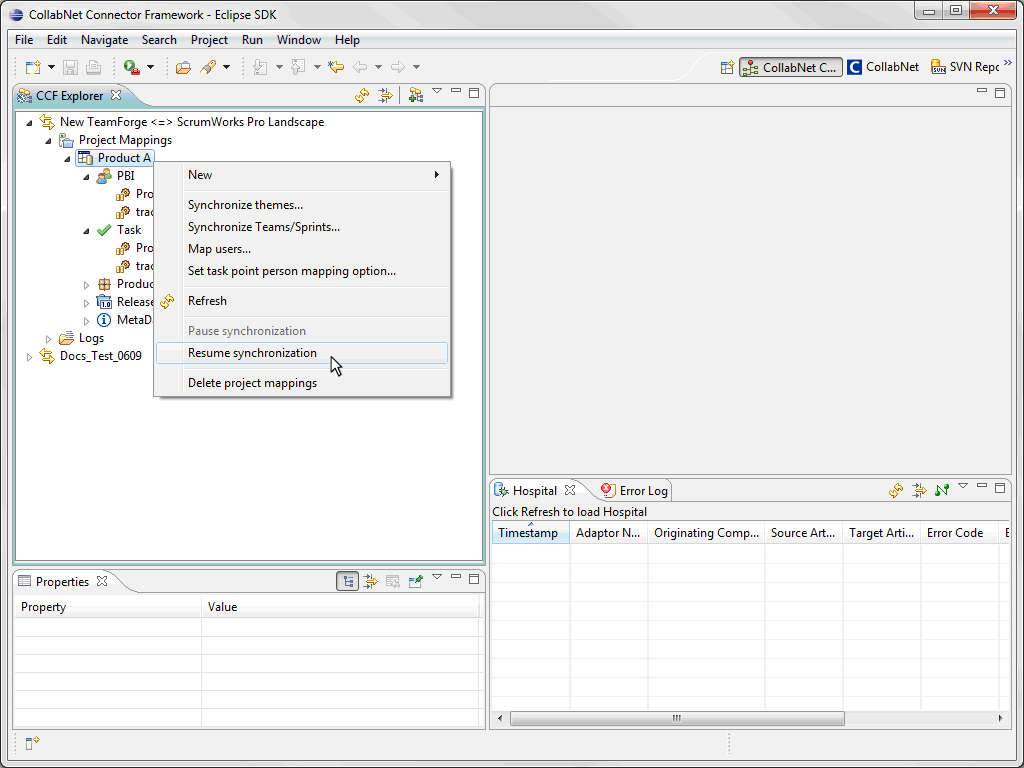Click the Hospital refresh icon
Screen dimensions: 1024x768
coord(896,490)
